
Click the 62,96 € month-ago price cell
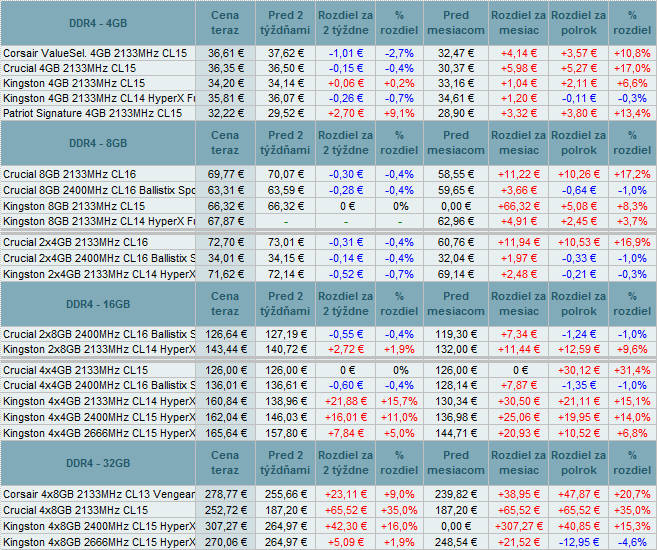(x=456, y=221)
